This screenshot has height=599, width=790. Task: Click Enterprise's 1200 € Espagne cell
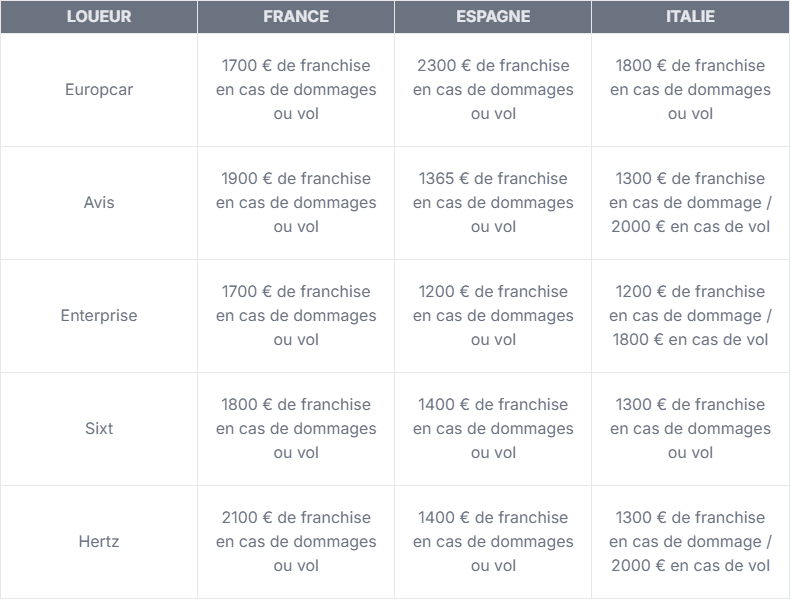(493, 316)
